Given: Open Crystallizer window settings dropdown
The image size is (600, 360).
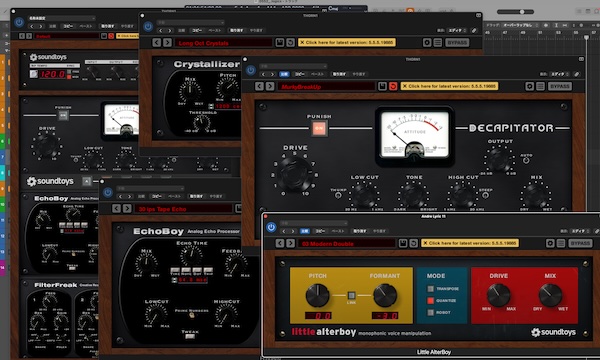Looking at the screenshot, I should [190, 23].
